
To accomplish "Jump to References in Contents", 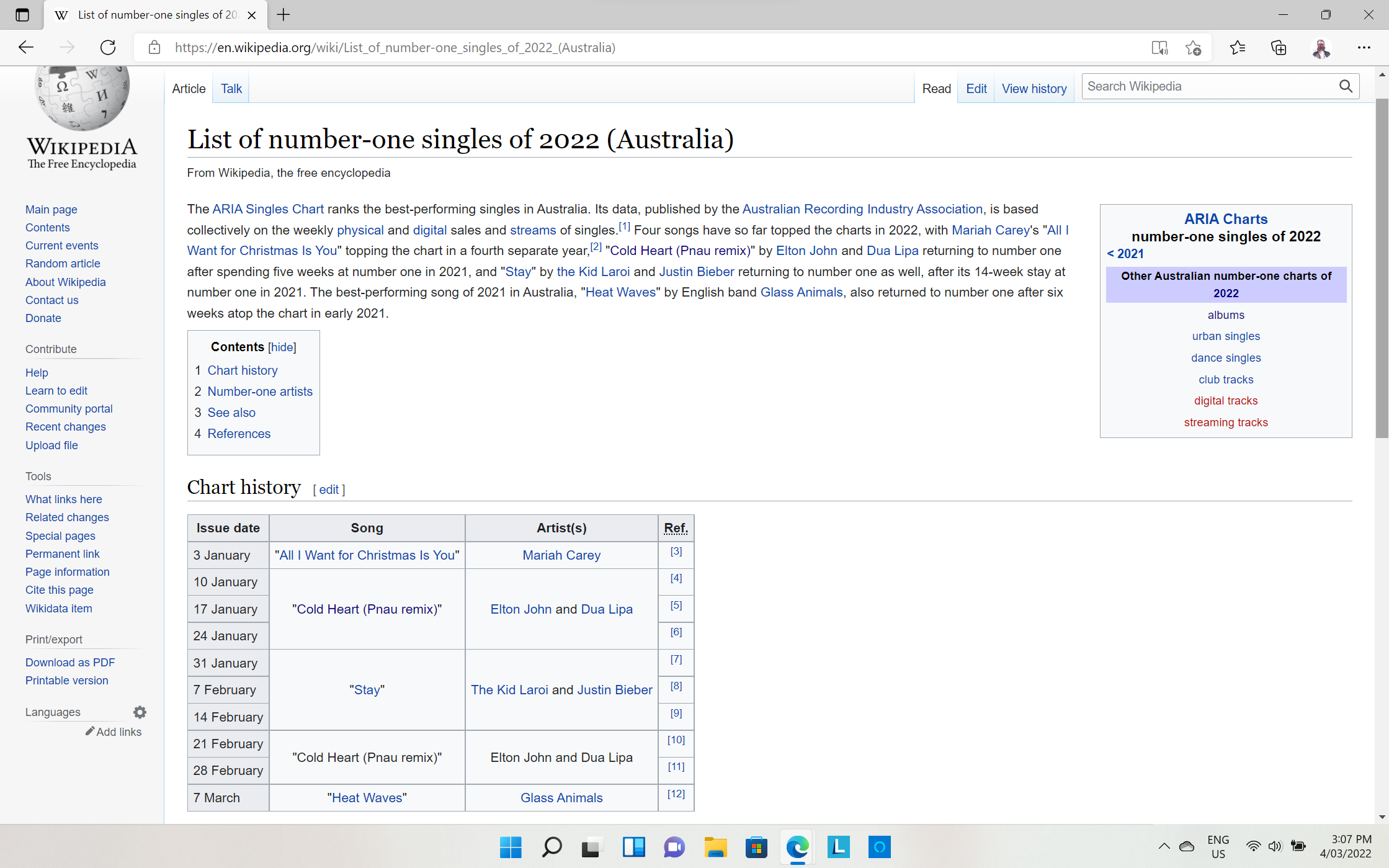I will (239, 434).
